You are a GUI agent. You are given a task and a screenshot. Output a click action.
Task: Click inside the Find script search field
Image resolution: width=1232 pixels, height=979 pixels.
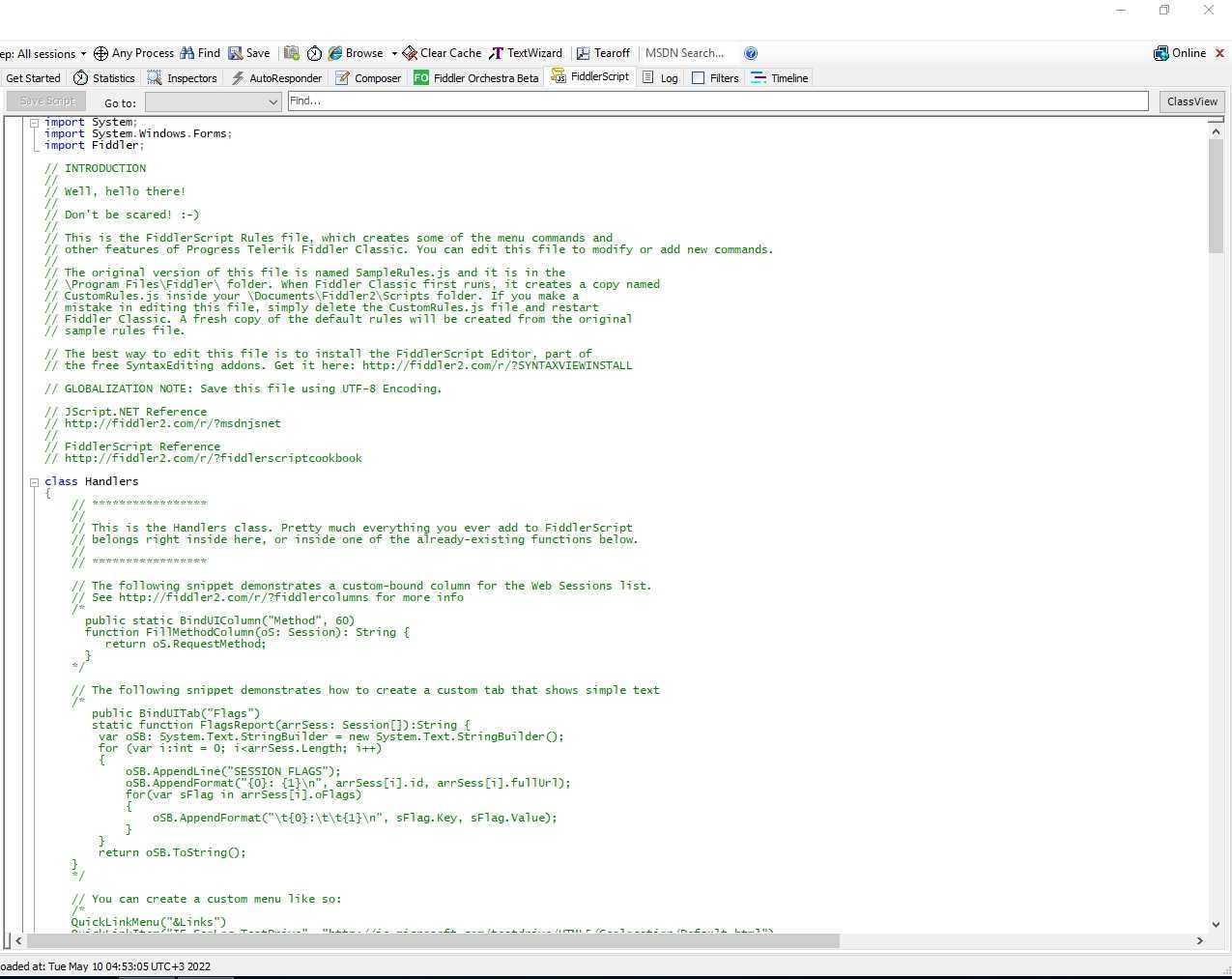coord(717,101)
